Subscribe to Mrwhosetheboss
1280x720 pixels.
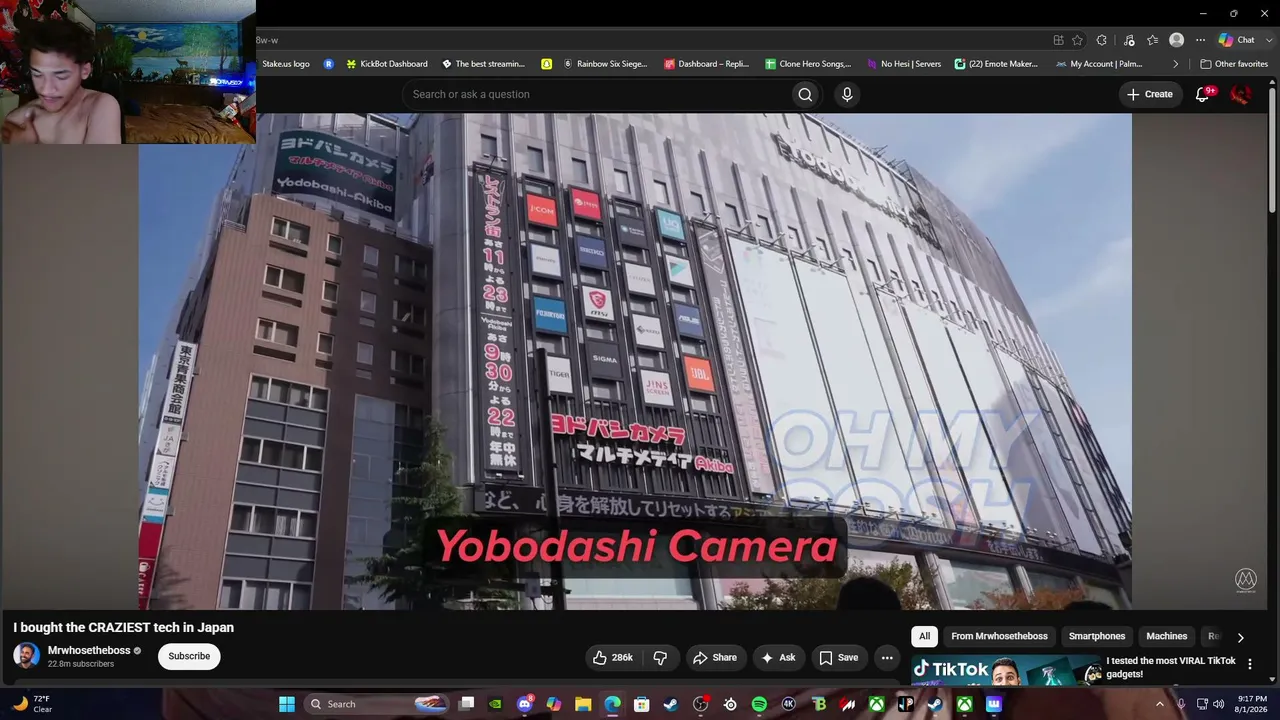click(x=189, y=656)
